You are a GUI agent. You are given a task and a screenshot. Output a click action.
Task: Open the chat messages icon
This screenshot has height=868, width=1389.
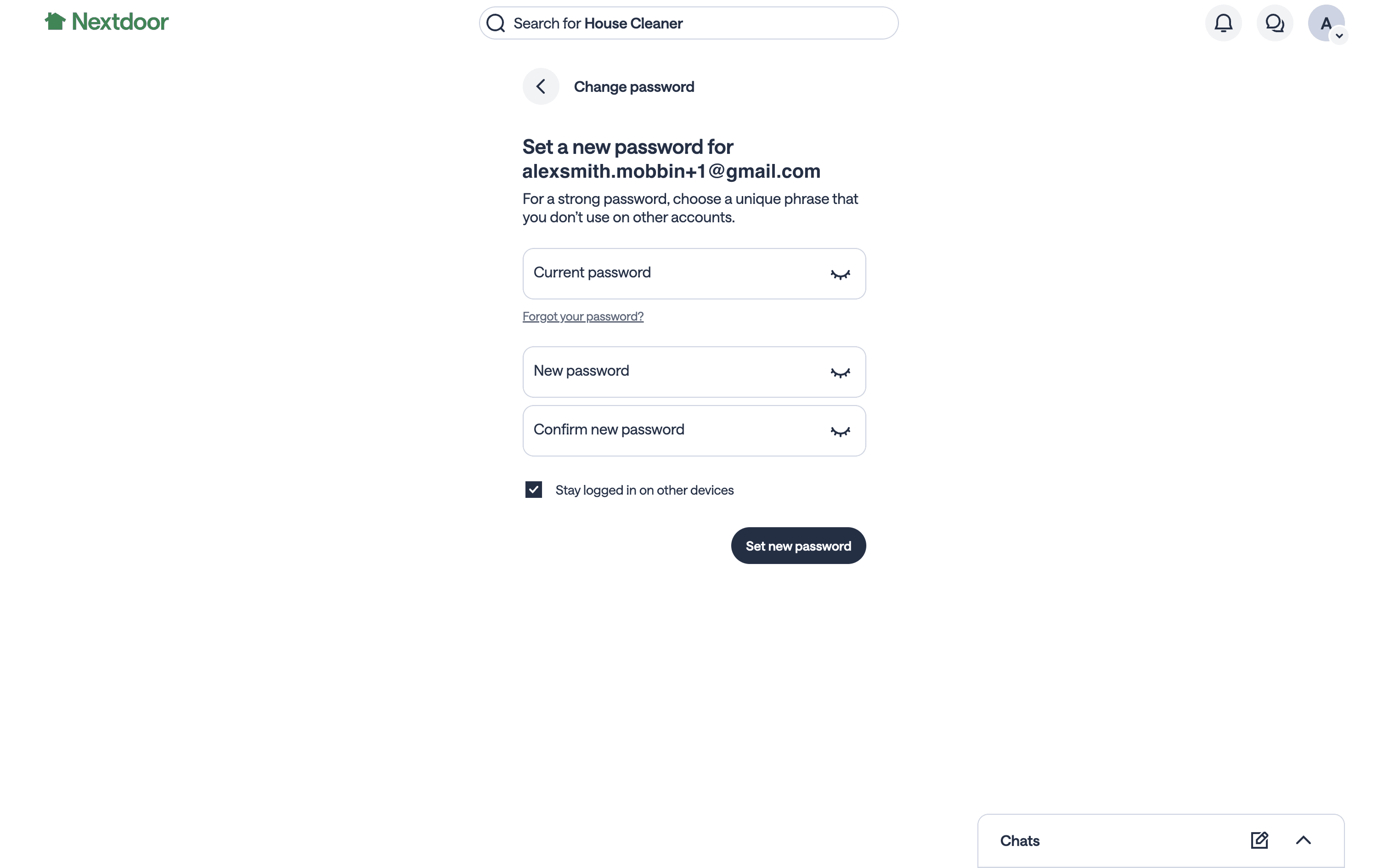point(1274,23)
